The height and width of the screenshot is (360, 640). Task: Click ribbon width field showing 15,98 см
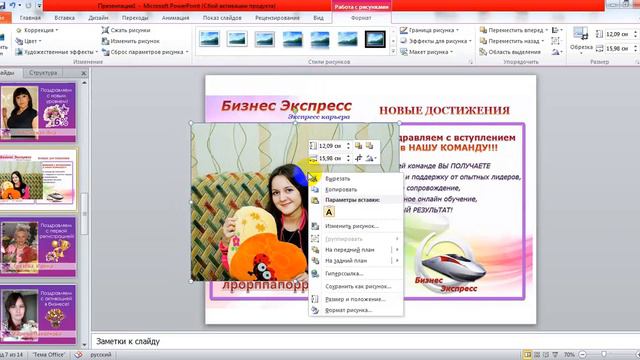pos(617,49)
